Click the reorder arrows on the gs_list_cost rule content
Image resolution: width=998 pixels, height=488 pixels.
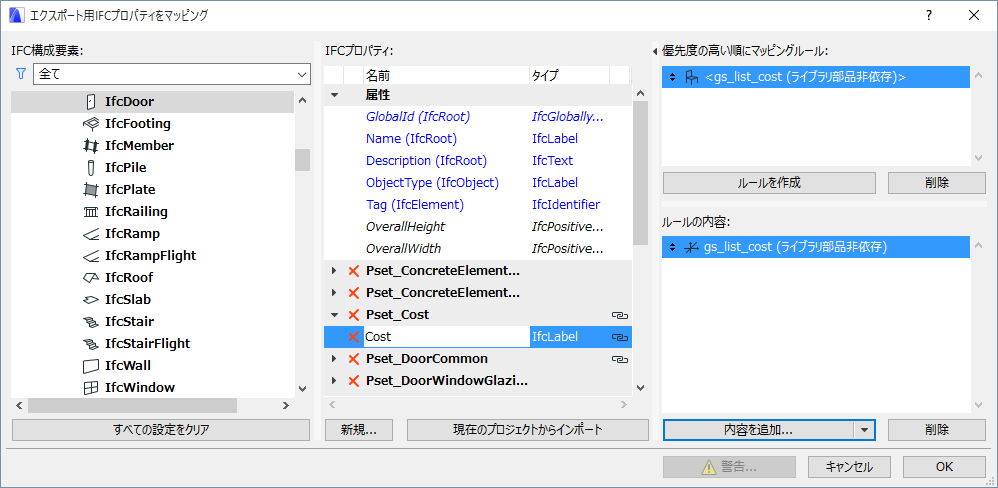[x=672, y=248]
